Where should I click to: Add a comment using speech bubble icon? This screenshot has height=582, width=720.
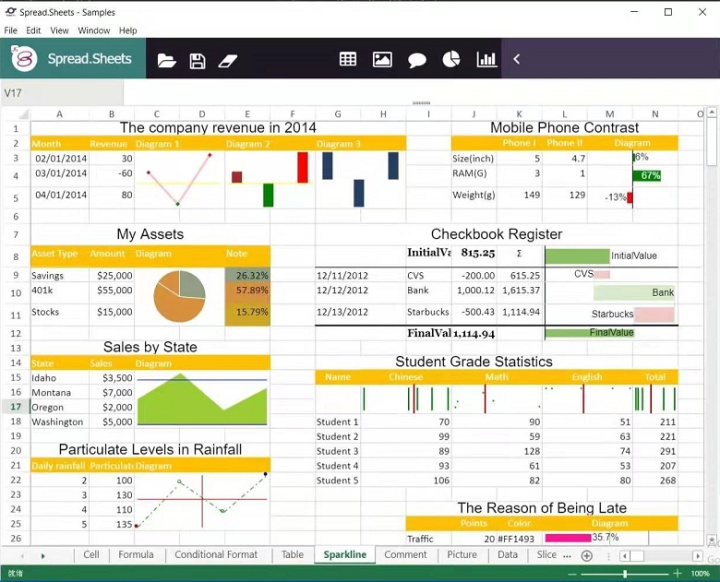tap(416, 60)
